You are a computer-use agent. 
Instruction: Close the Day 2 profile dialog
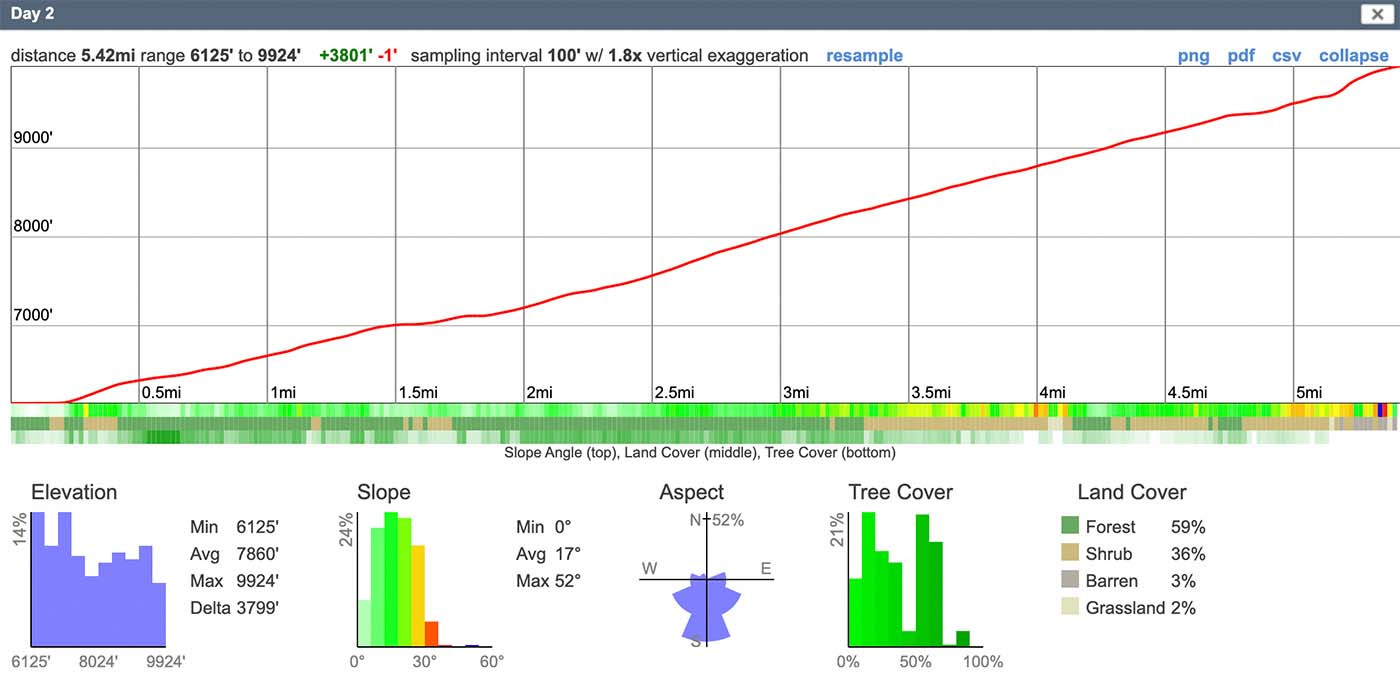[x=1374, y=14]
